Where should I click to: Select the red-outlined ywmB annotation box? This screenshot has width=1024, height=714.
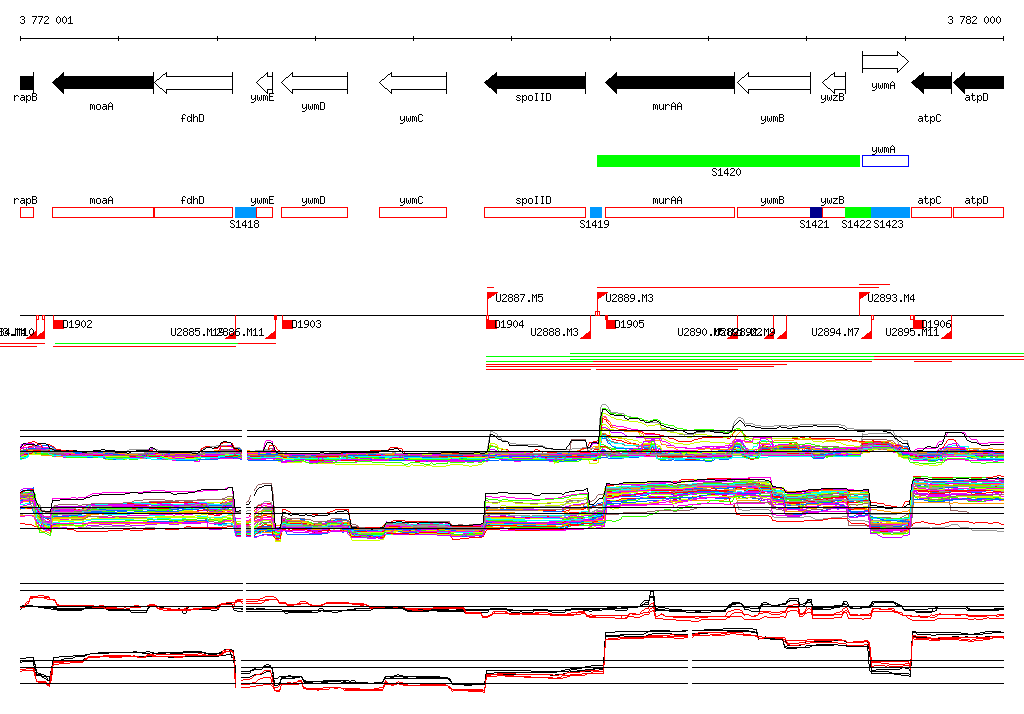point(773,212)
